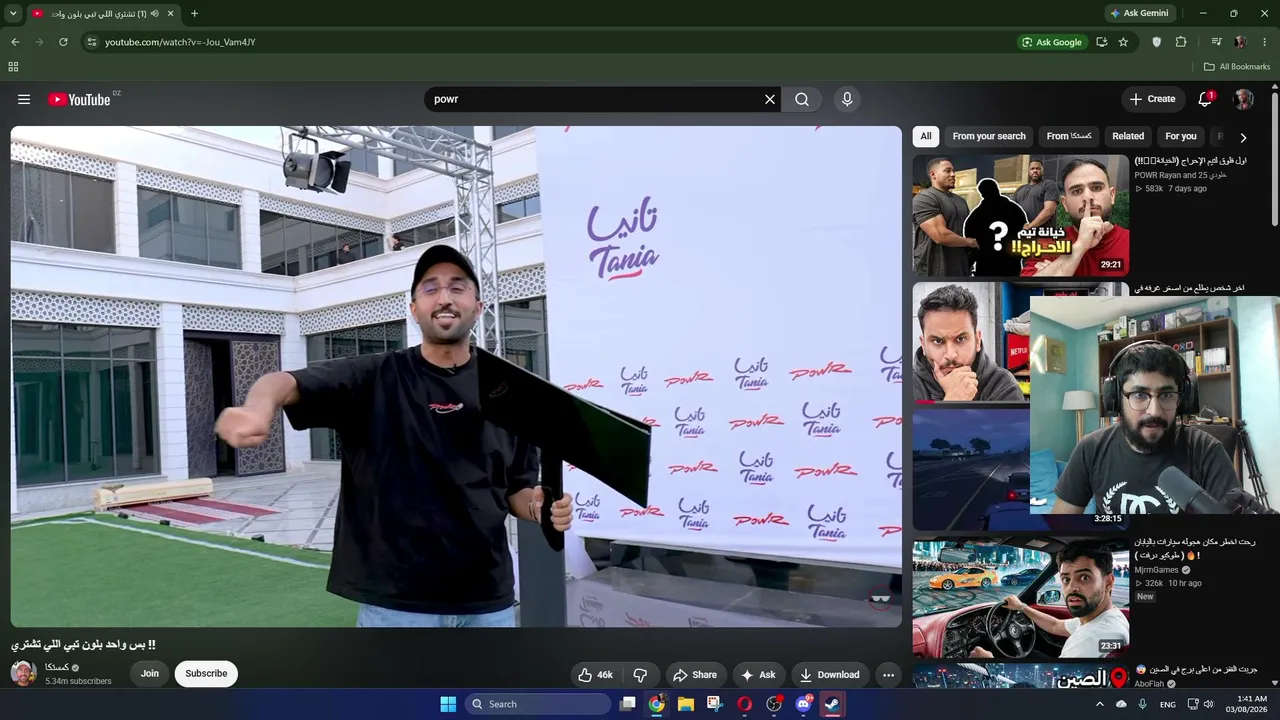Open the volume control in system tray
The image size is (1280, 720).
(1208, 704)
